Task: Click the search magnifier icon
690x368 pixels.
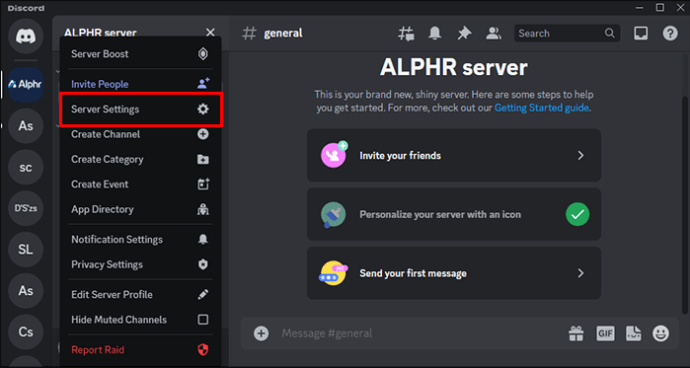Action: pyautogui.click(x=609, y=33)
